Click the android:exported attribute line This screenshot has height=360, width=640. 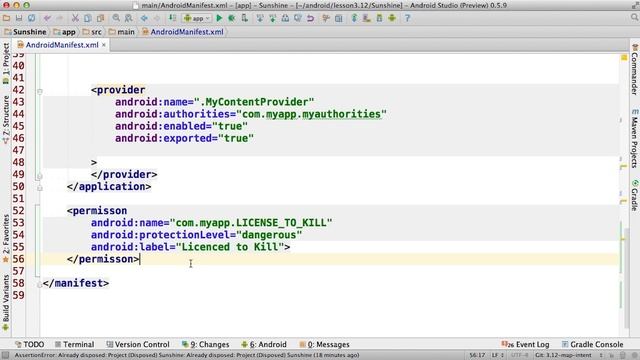coord(184,138)
